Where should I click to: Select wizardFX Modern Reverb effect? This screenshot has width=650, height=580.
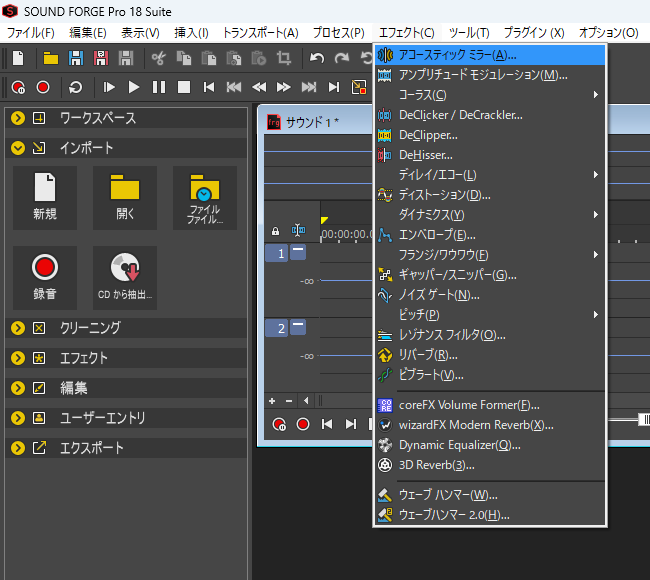pyautogui.click(x=490, y=425)
